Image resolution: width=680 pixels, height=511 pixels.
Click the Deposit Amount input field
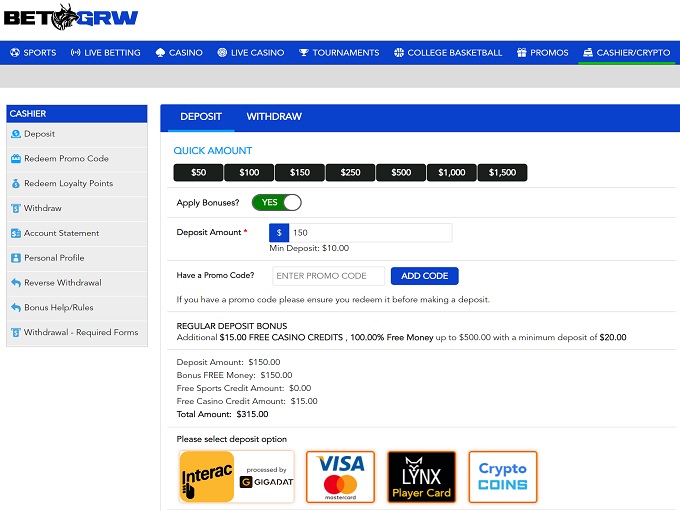(x=369, y=233)
